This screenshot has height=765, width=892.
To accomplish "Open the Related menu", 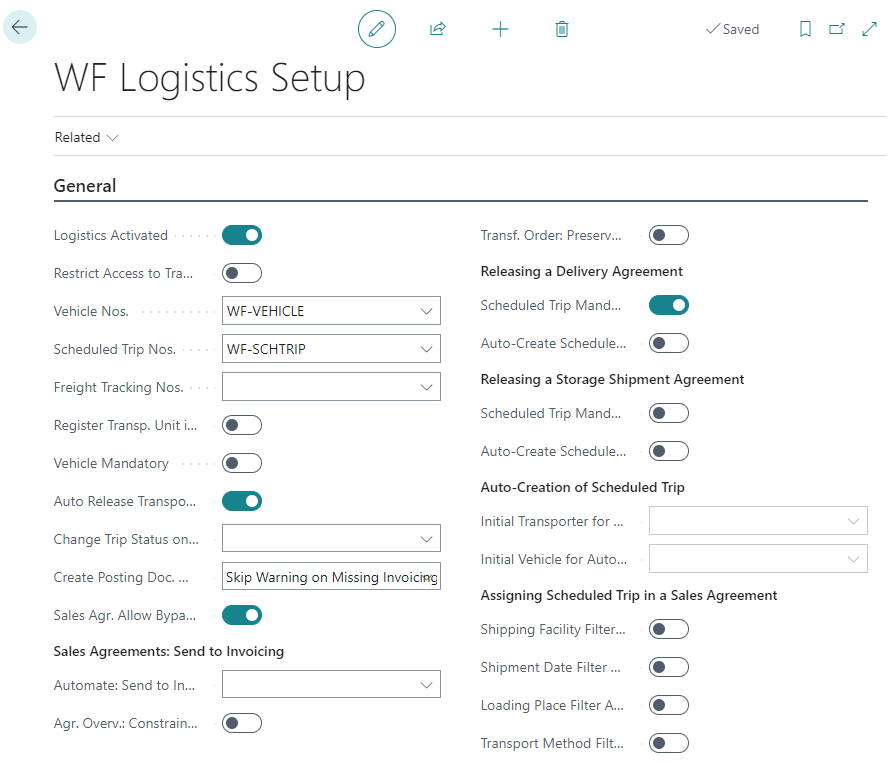I will tap(86, 137).
